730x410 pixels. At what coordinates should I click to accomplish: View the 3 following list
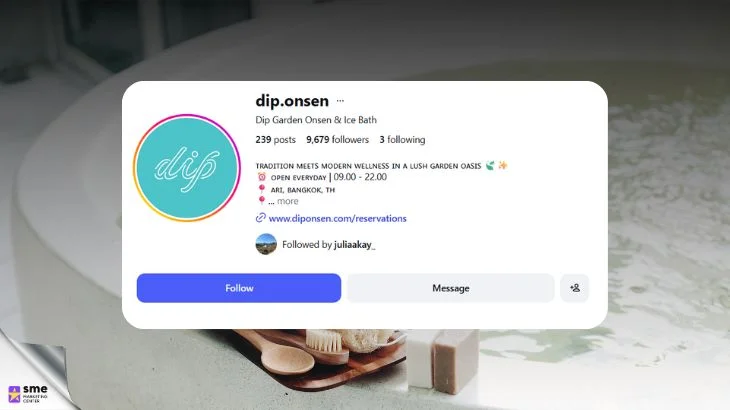402,140
